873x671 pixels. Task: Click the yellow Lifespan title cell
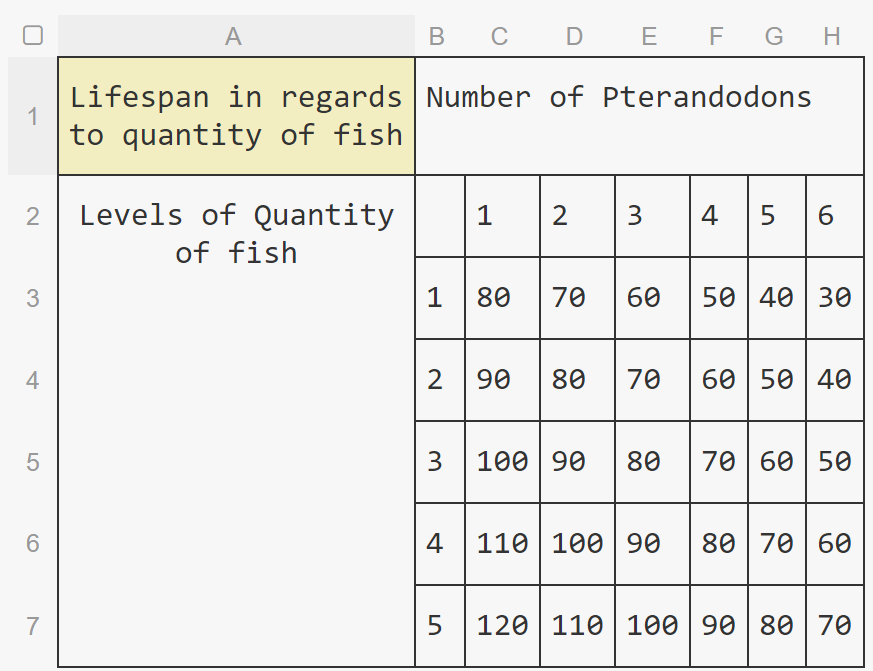(236, 116)
